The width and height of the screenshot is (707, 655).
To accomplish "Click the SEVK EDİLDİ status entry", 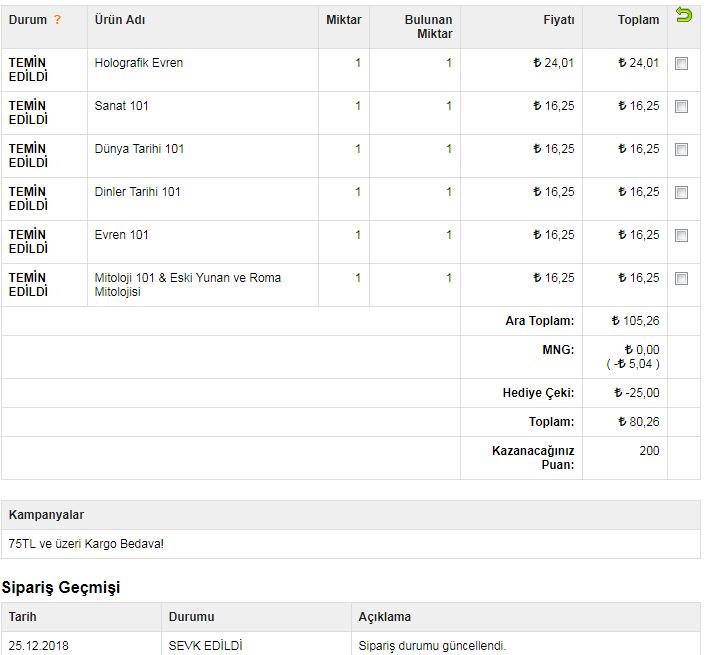I will pos(205,645).
